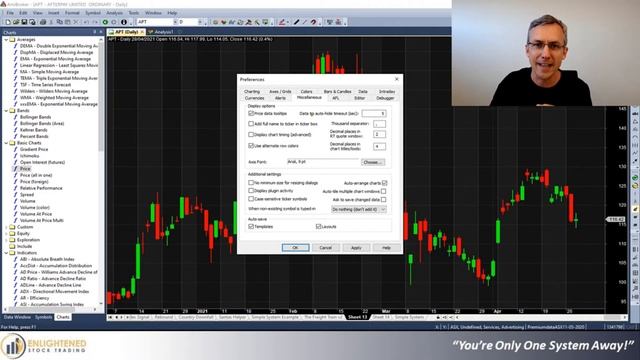Select Ichimoku in Basic Charts tree
Image resolution: width=640 pixels, height=360 pixels.
tap(29, 156)
